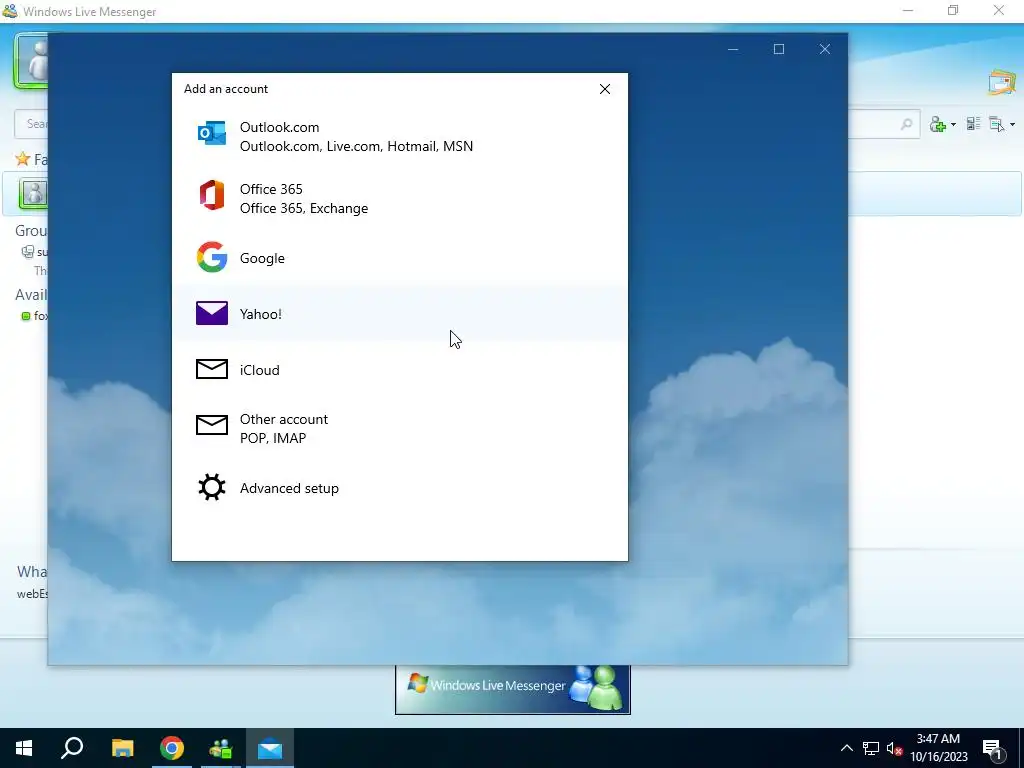
Task: Click the Messenger search magnifier icon
Action: pyautogui.click(x=906, y=124)
